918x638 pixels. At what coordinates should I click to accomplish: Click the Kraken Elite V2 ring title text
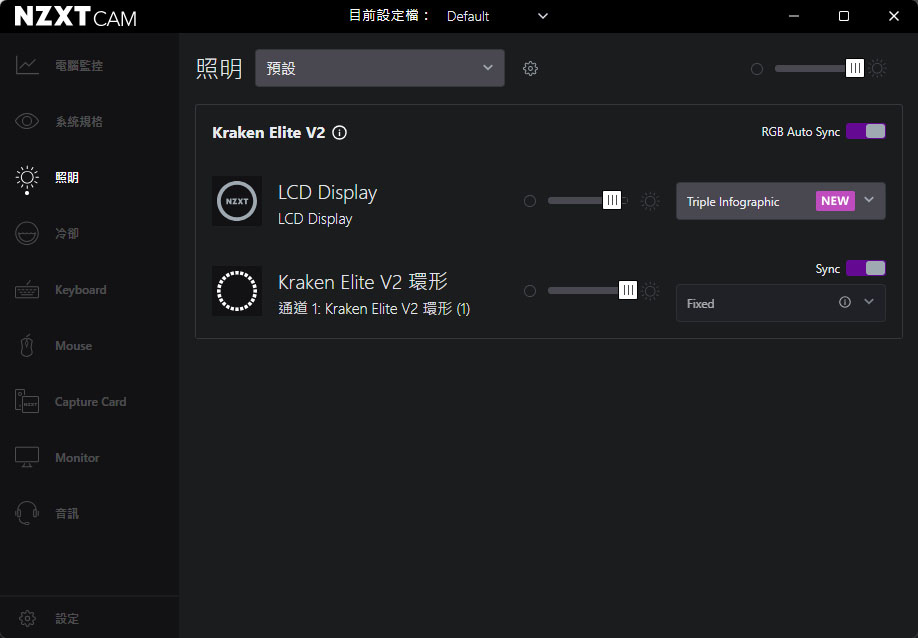363,282
